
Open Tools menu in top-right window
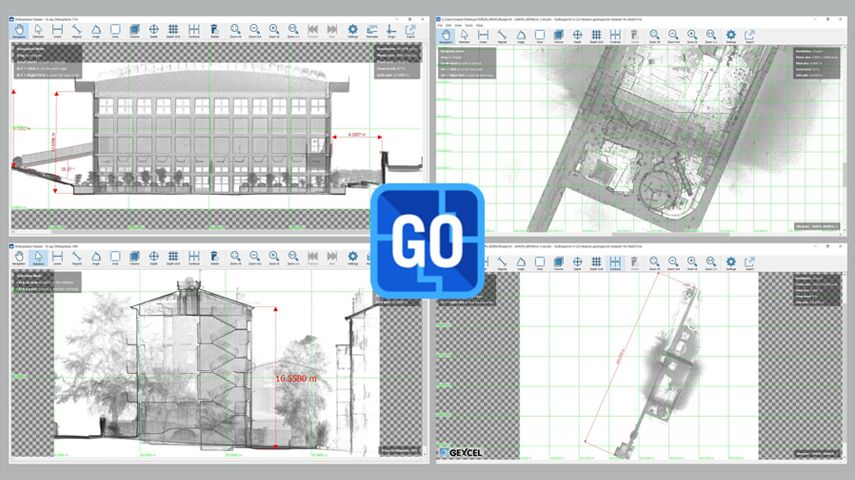click(469, 25)
